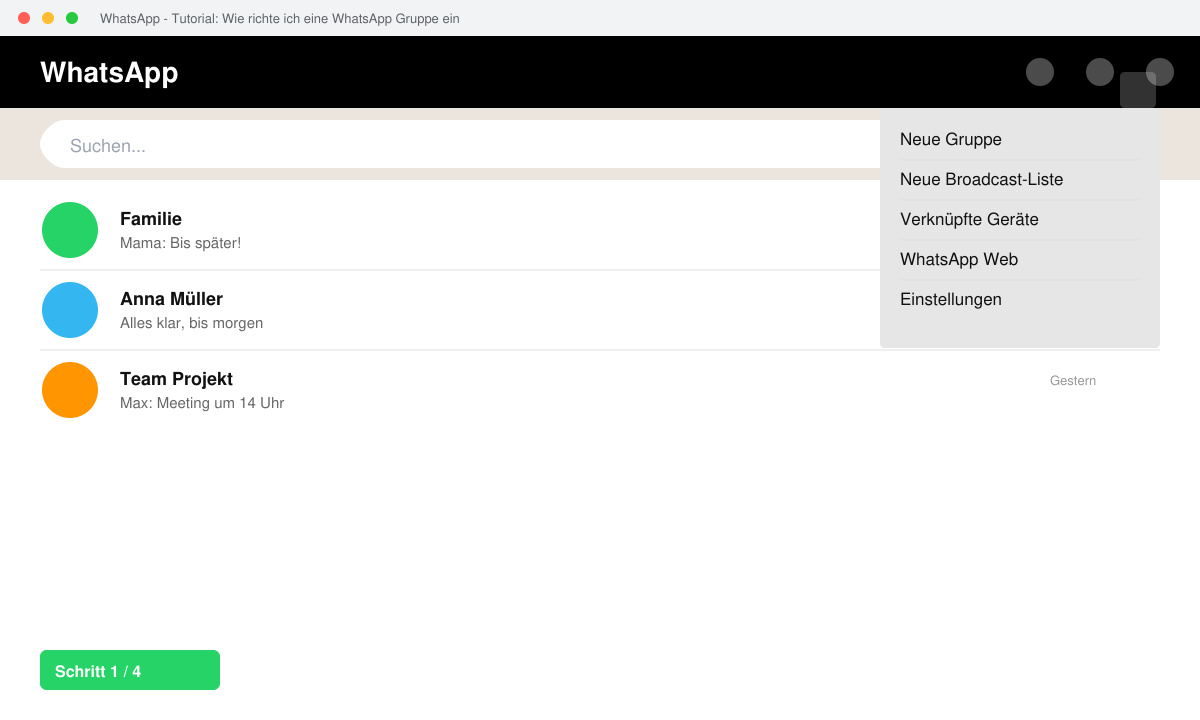Click the green Schritt 1 / 4 button
Screen dimensions: 1200x720
[130, 670]
